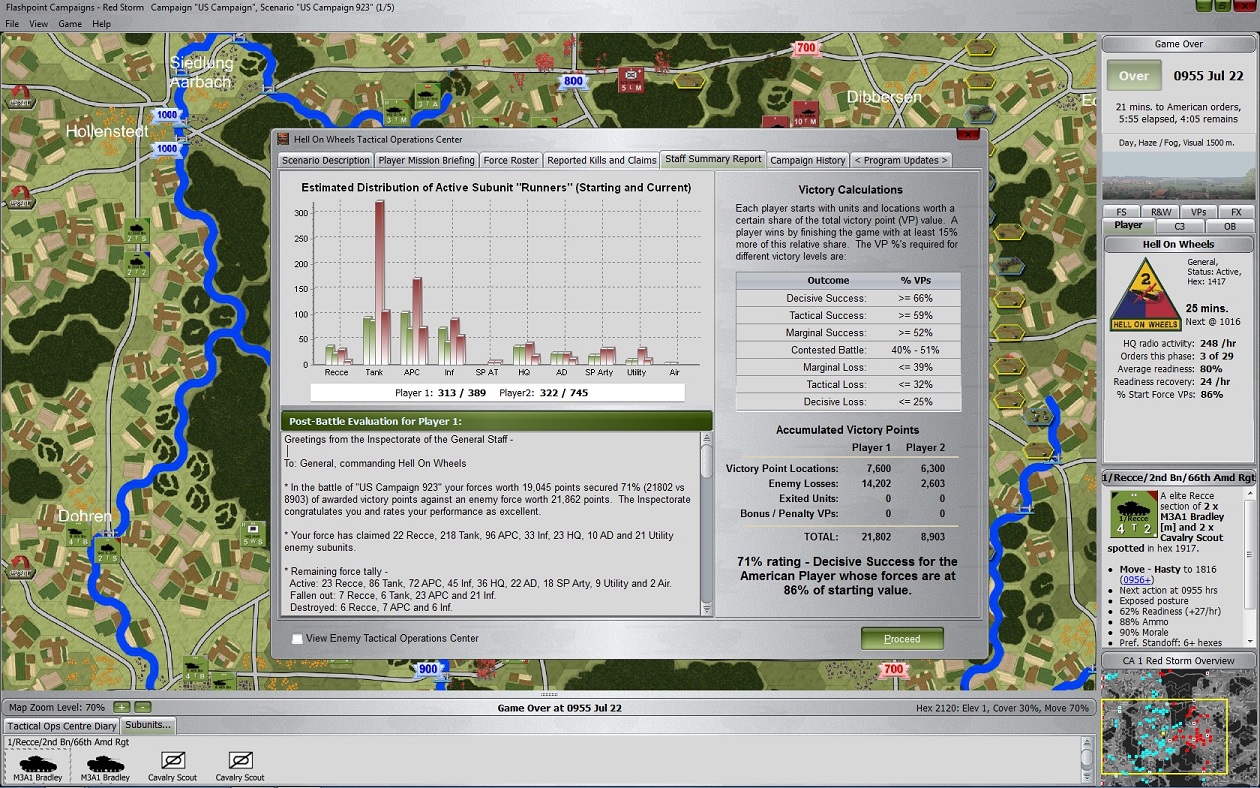Open the File menu
The height and width of the screenshot is (788, 1260).
click(13, 23)
